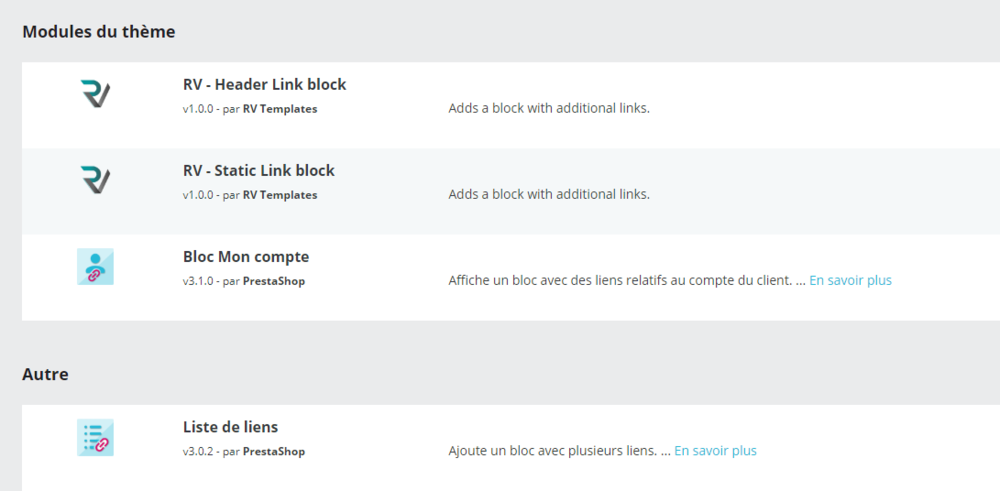Click the Bloc Mon compte module name
The height and width of the screenshot is (491, 1000).
click(x=246, y=257)
